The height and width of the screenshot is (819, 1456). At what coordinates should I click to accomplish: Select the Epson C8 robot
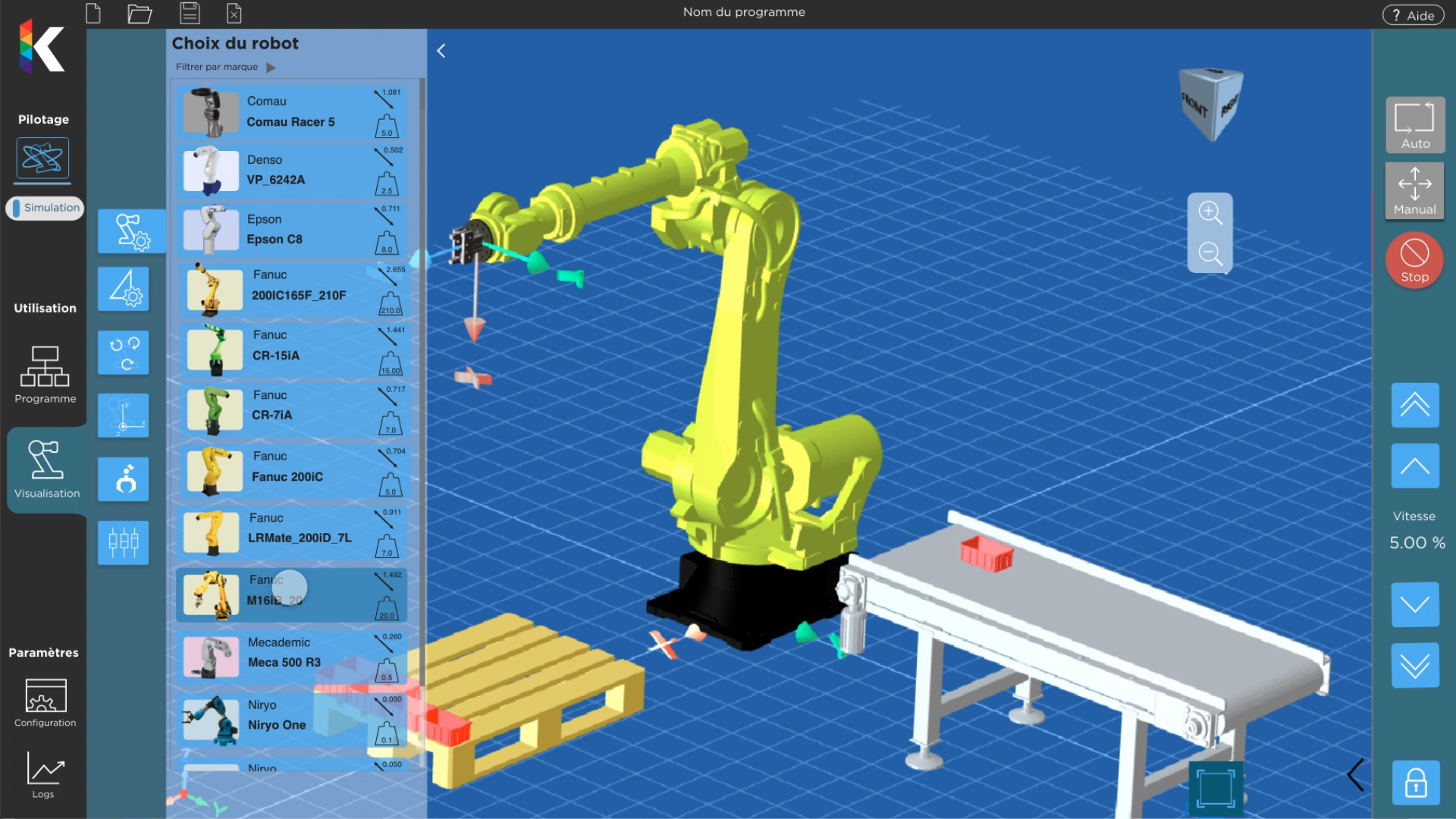292,229
